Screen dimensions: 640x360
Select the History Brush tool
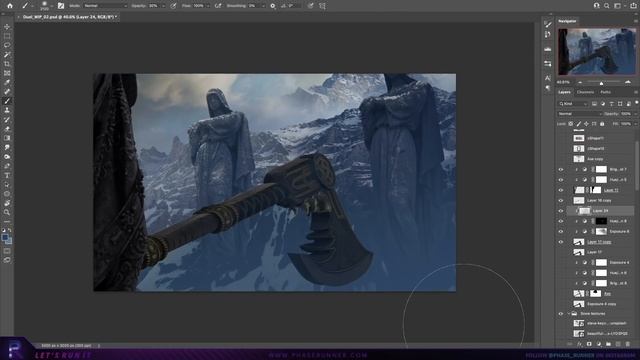(x=7, y=120)
